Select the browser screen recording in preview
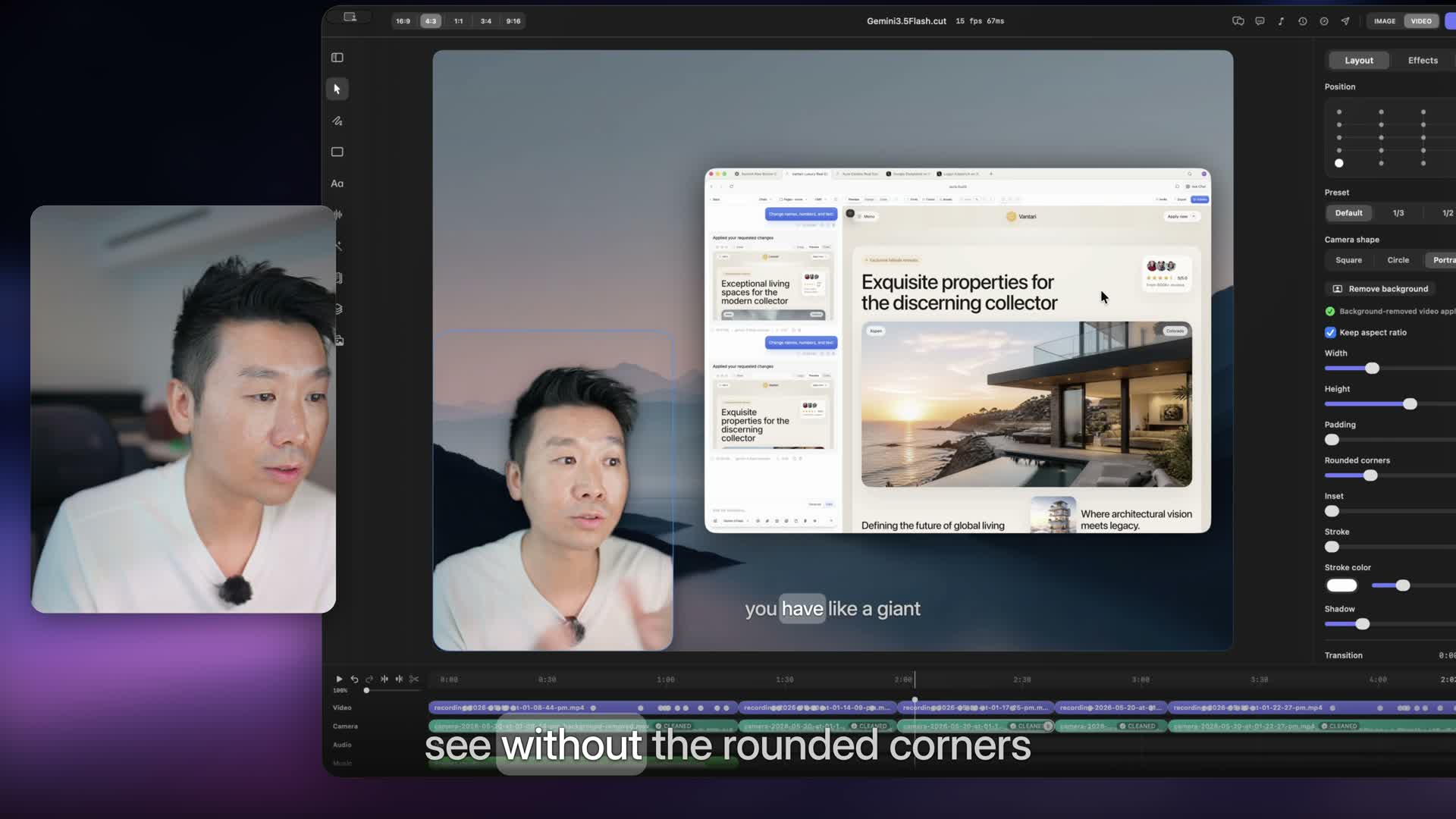 [x=958, y=350]
